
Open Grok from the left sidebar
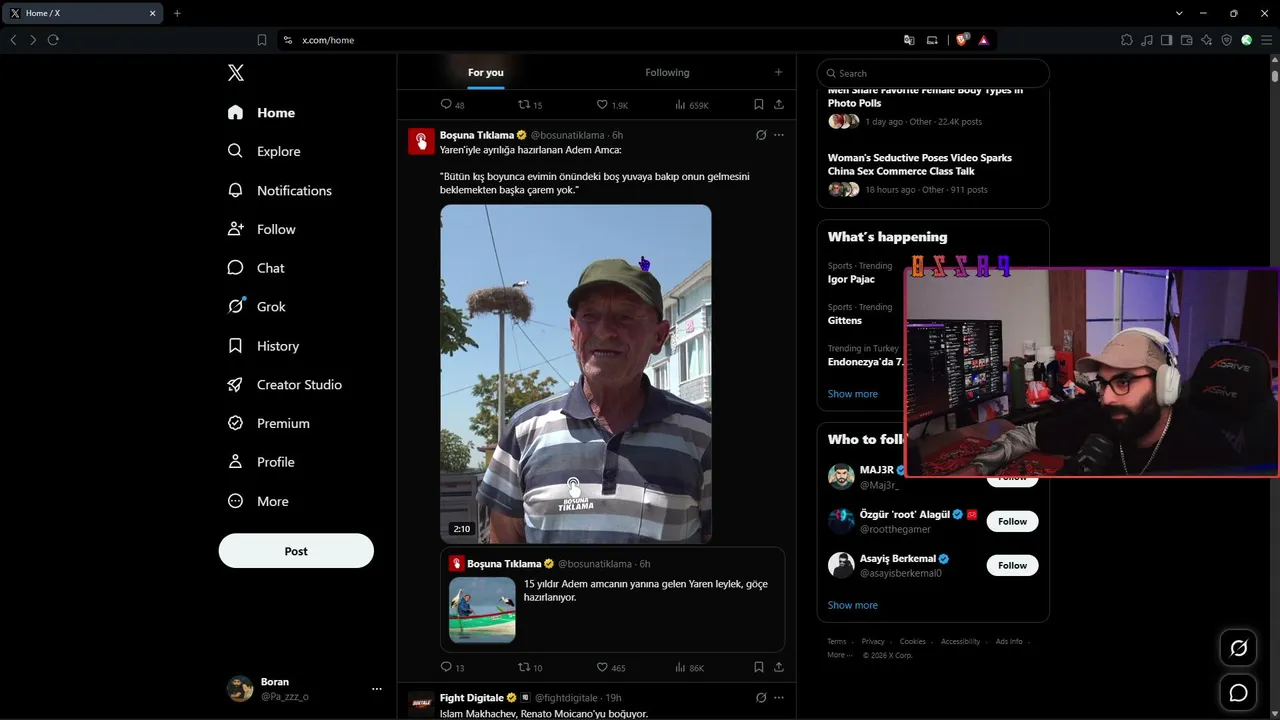pyautogui.click(x=256, y=307)
